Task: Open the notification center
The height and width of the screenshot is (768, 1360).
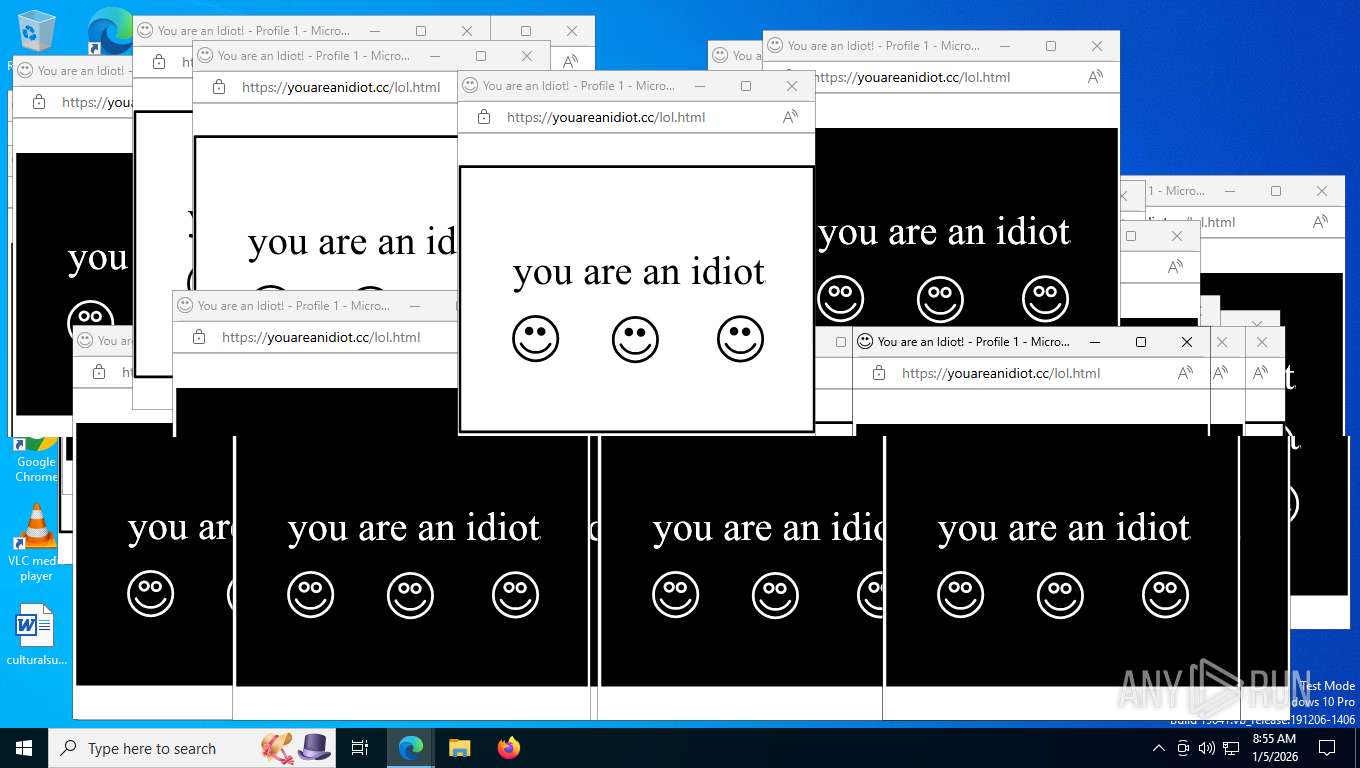Action: coord(1327,748)
